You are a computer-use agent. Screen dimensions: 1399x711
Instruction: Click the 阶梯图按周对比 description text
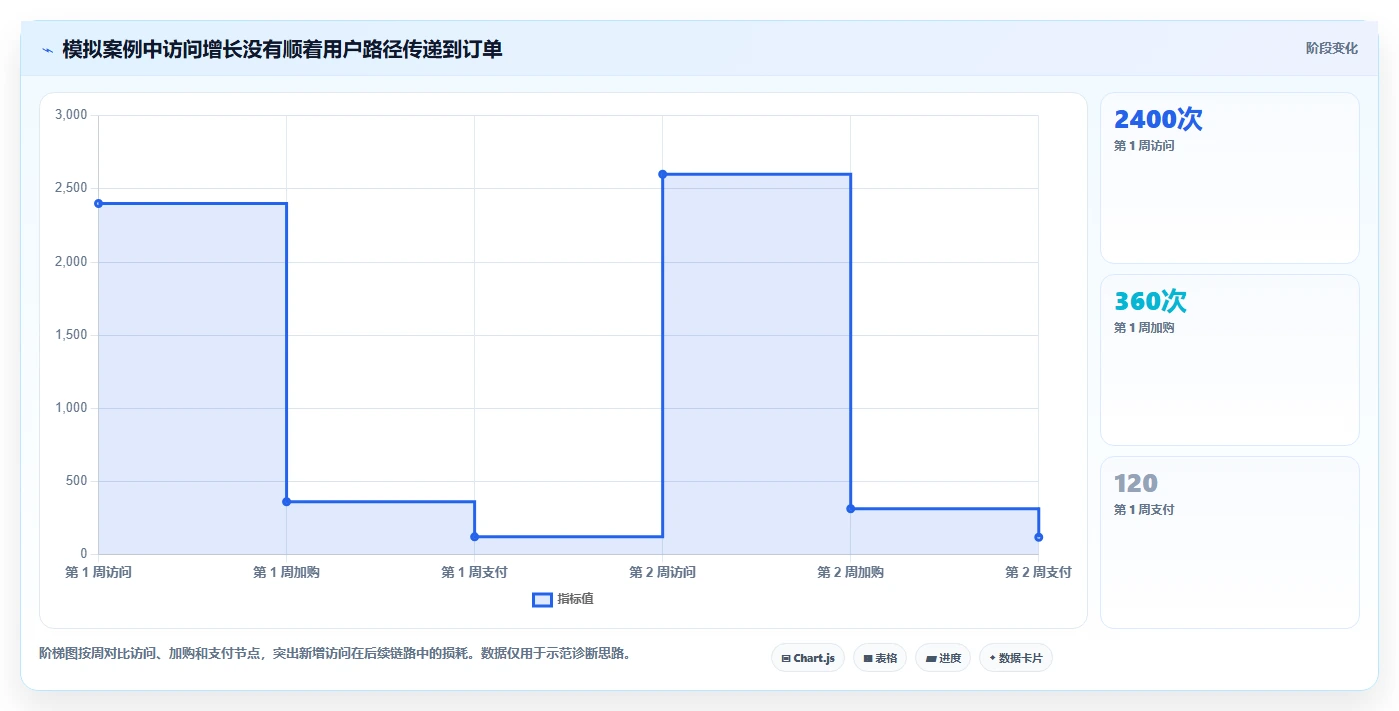(334, 654)
